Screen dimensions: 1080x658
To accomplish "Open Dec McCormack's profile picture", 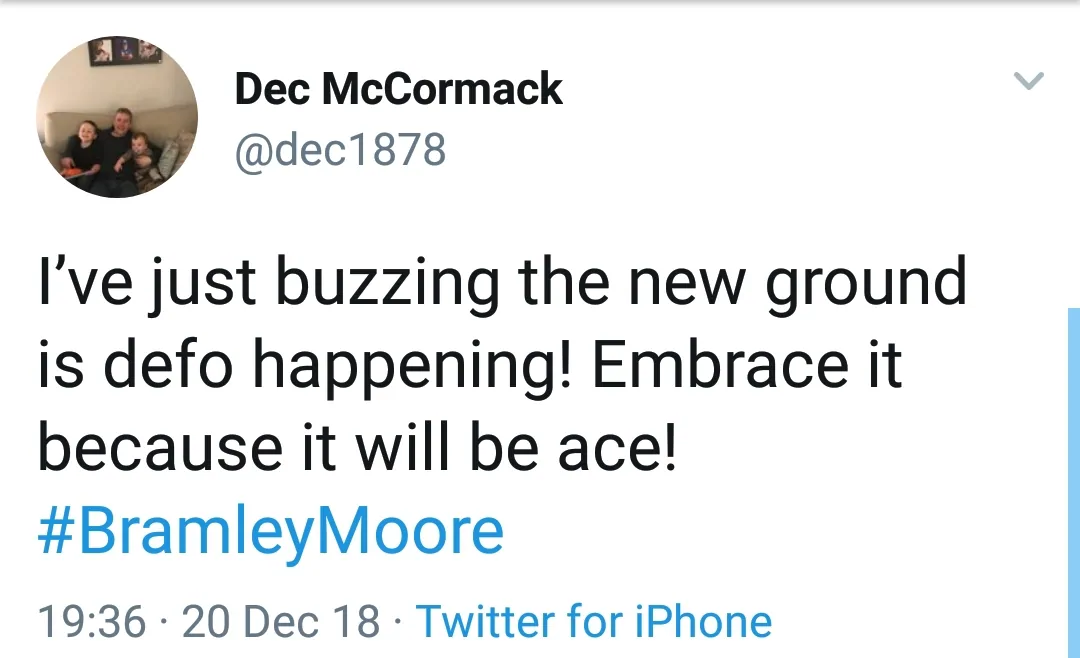I will tap(117, 117).
